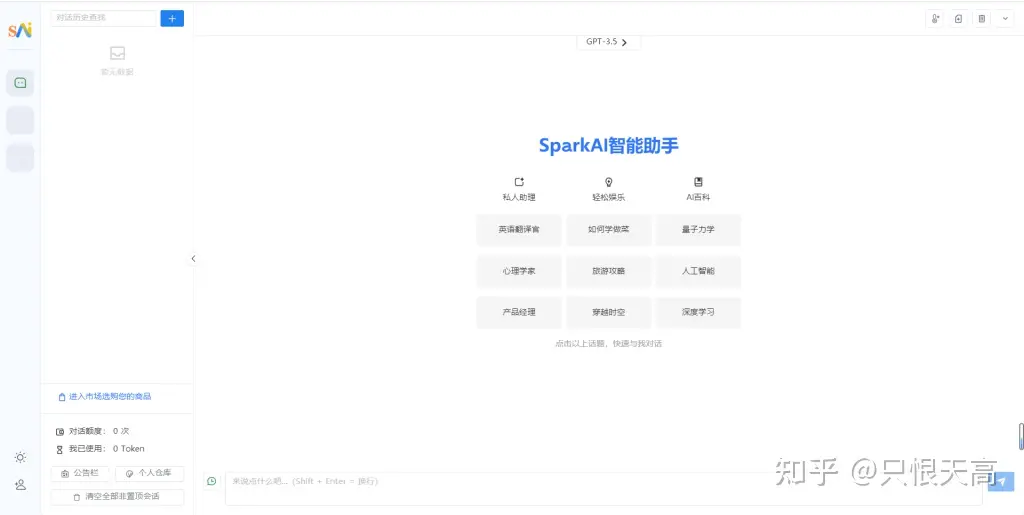Toggle the sun light/dark theme icon
Viewport: 1024px width, 515px height.
20,458
